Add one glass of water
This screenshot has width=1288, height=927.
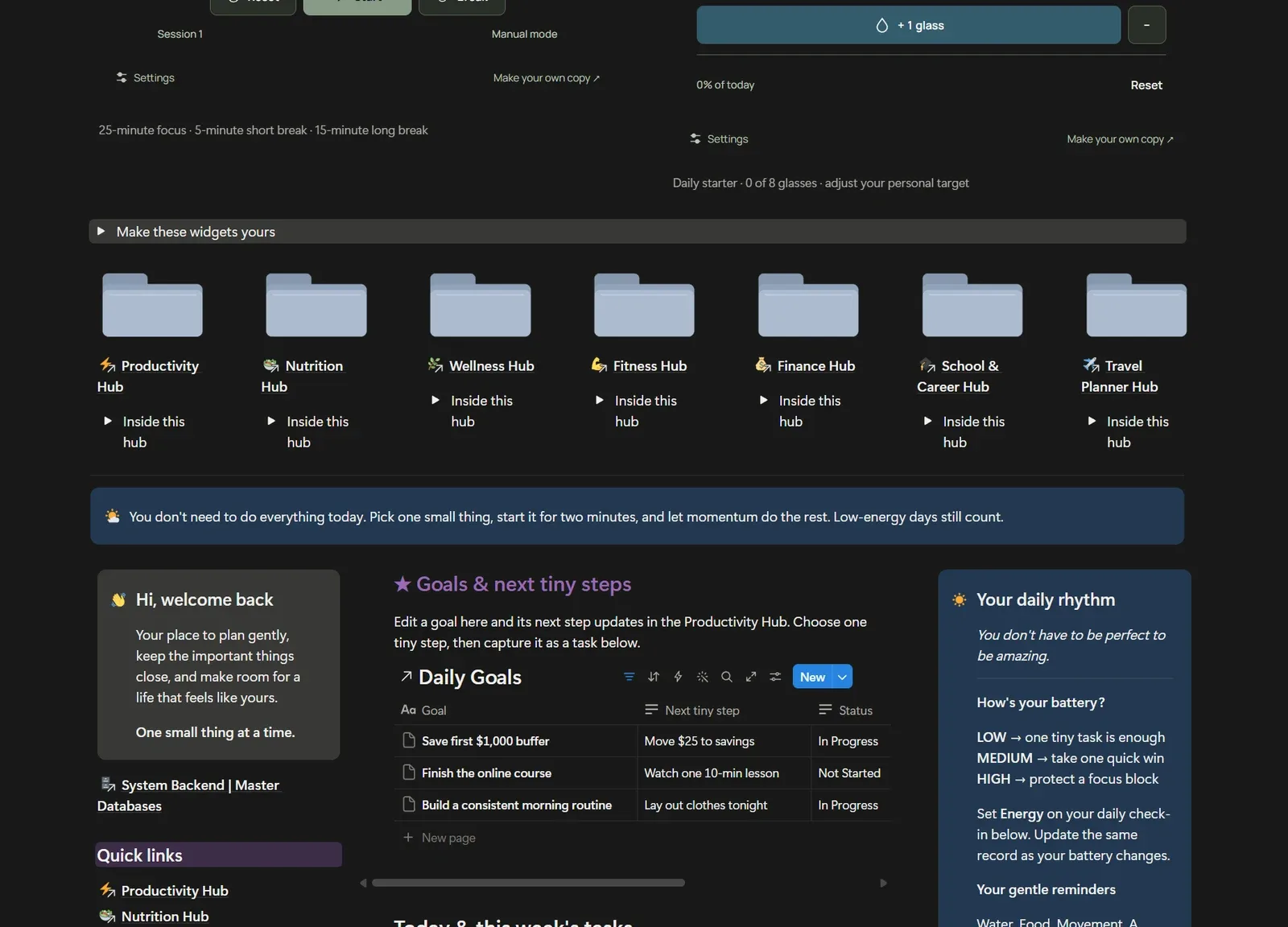(x=909, y=25)
